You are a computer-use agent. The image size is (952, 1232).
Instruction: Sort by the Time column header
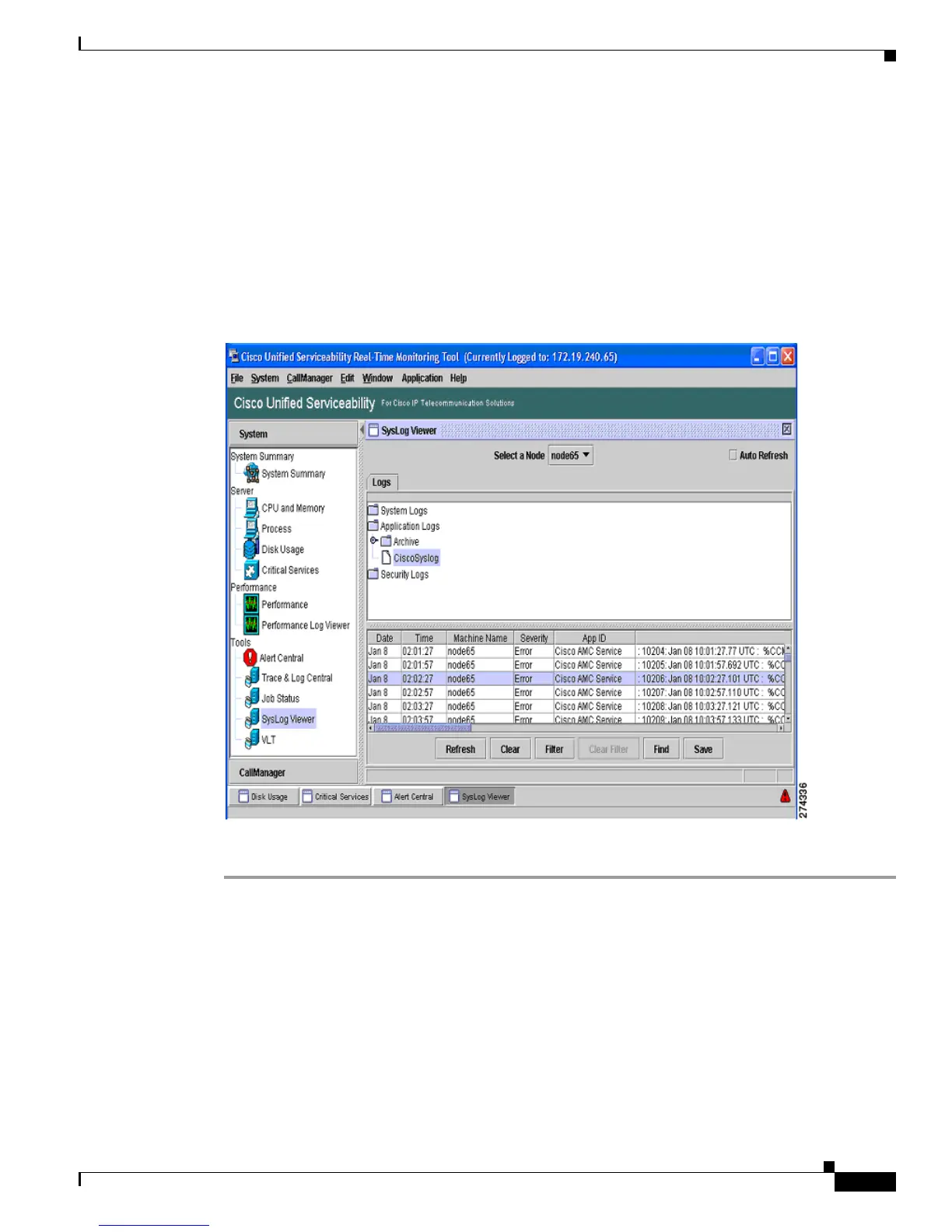424,638
